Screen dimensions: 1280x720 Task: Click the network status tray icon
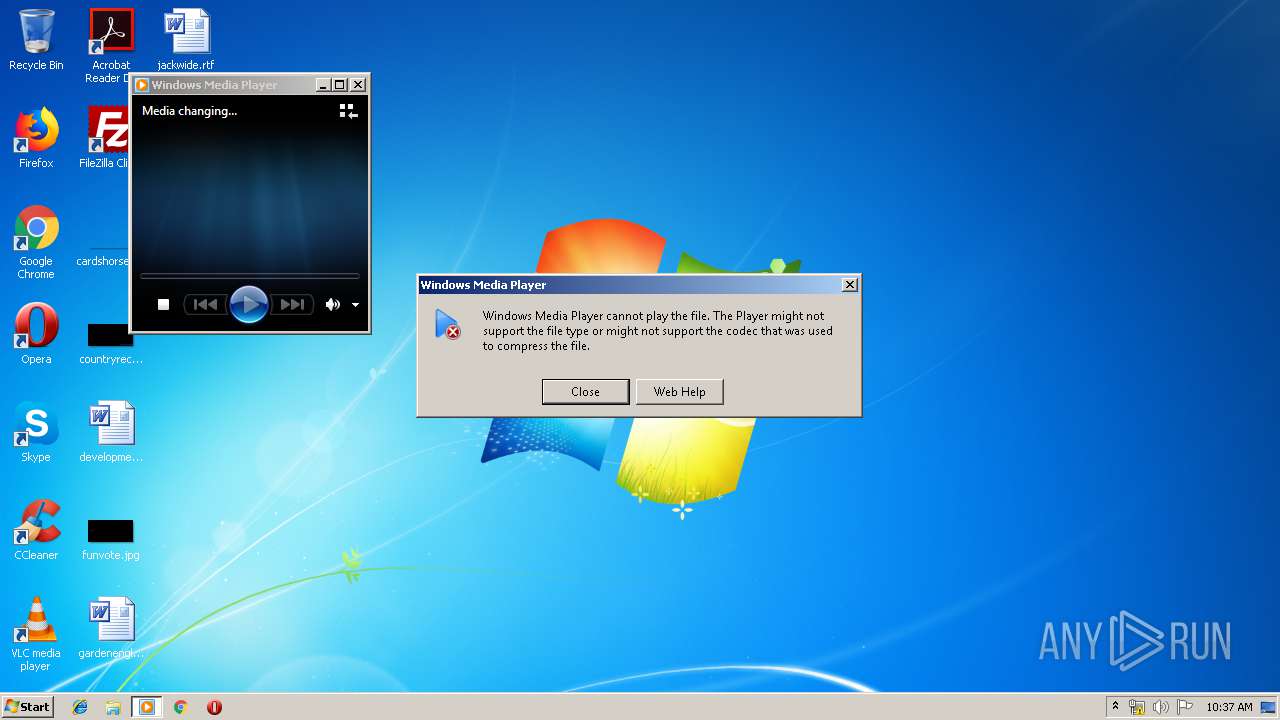tap(1137, 707)
